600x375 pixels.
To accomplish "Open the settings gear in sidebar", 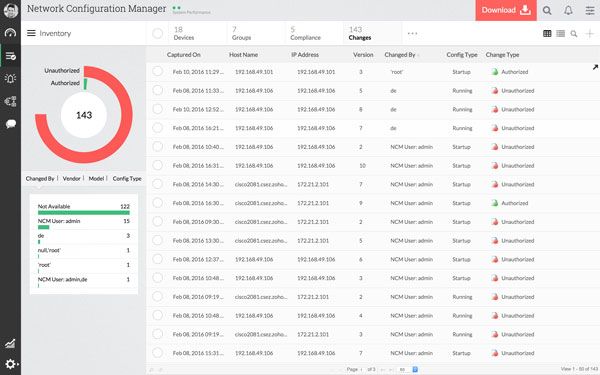I will [10, 364].
